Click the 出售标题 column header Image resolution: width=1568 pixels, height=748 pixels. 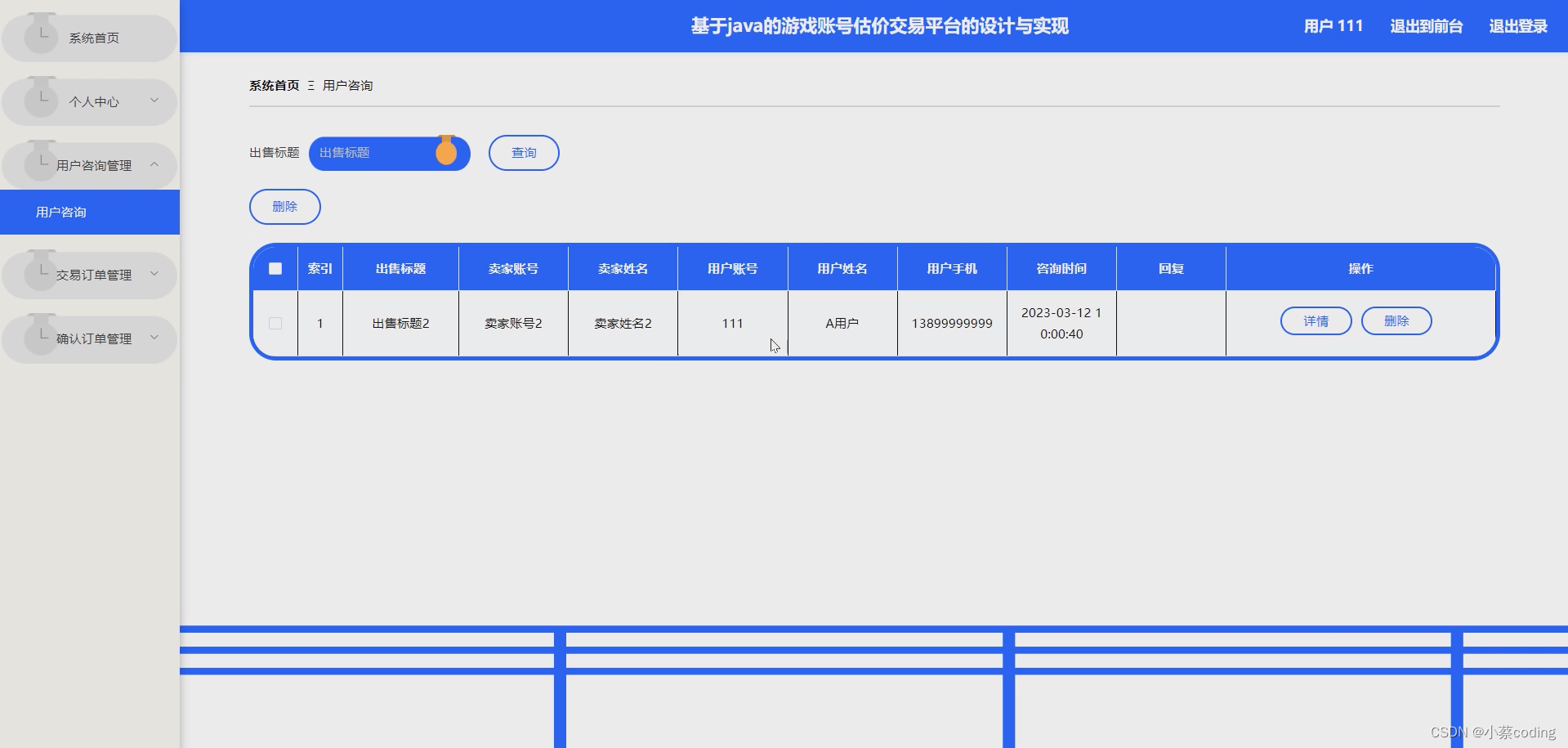tap(400, 268)
